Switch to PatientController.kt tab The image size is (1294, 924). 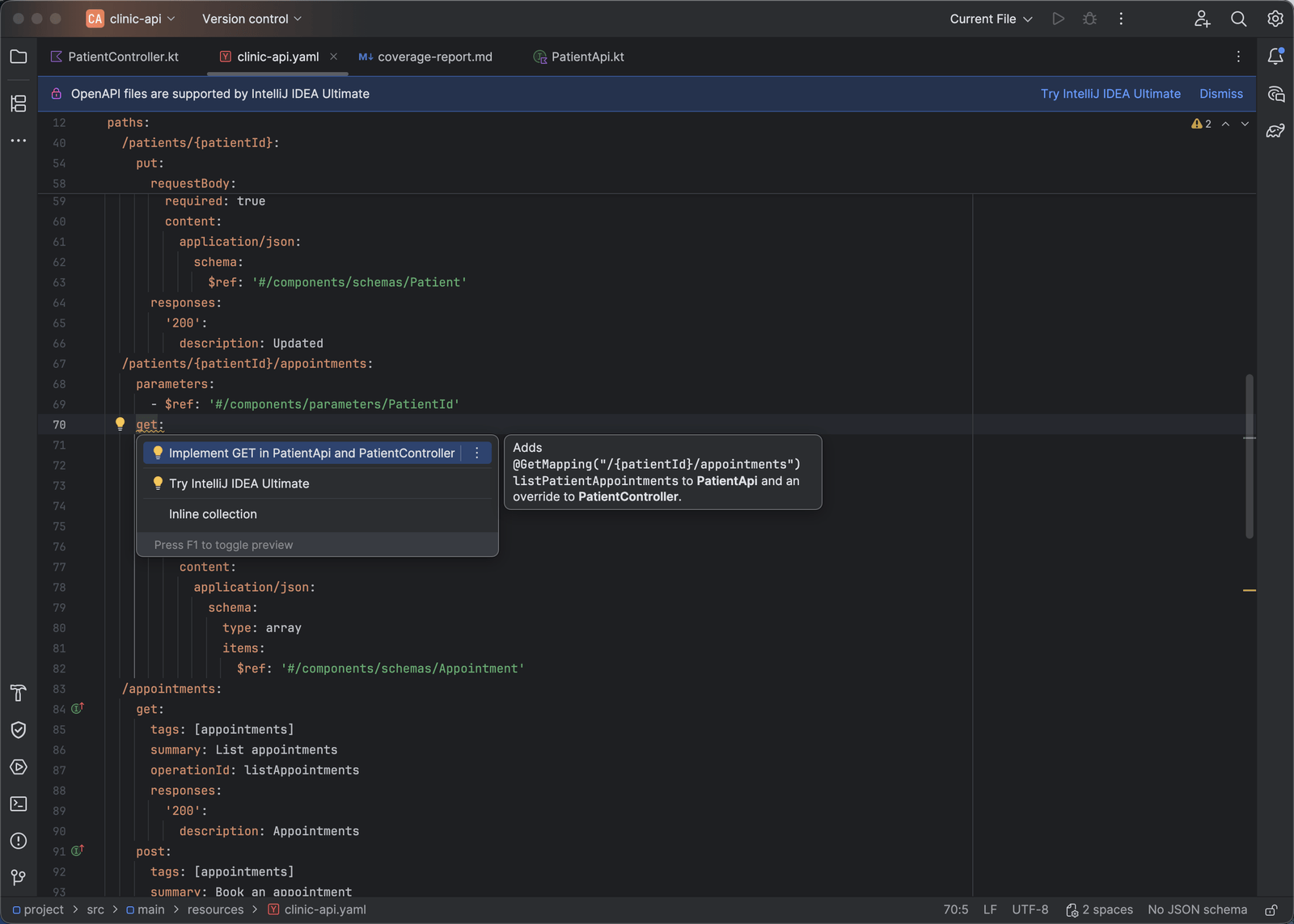coord(114,57)
